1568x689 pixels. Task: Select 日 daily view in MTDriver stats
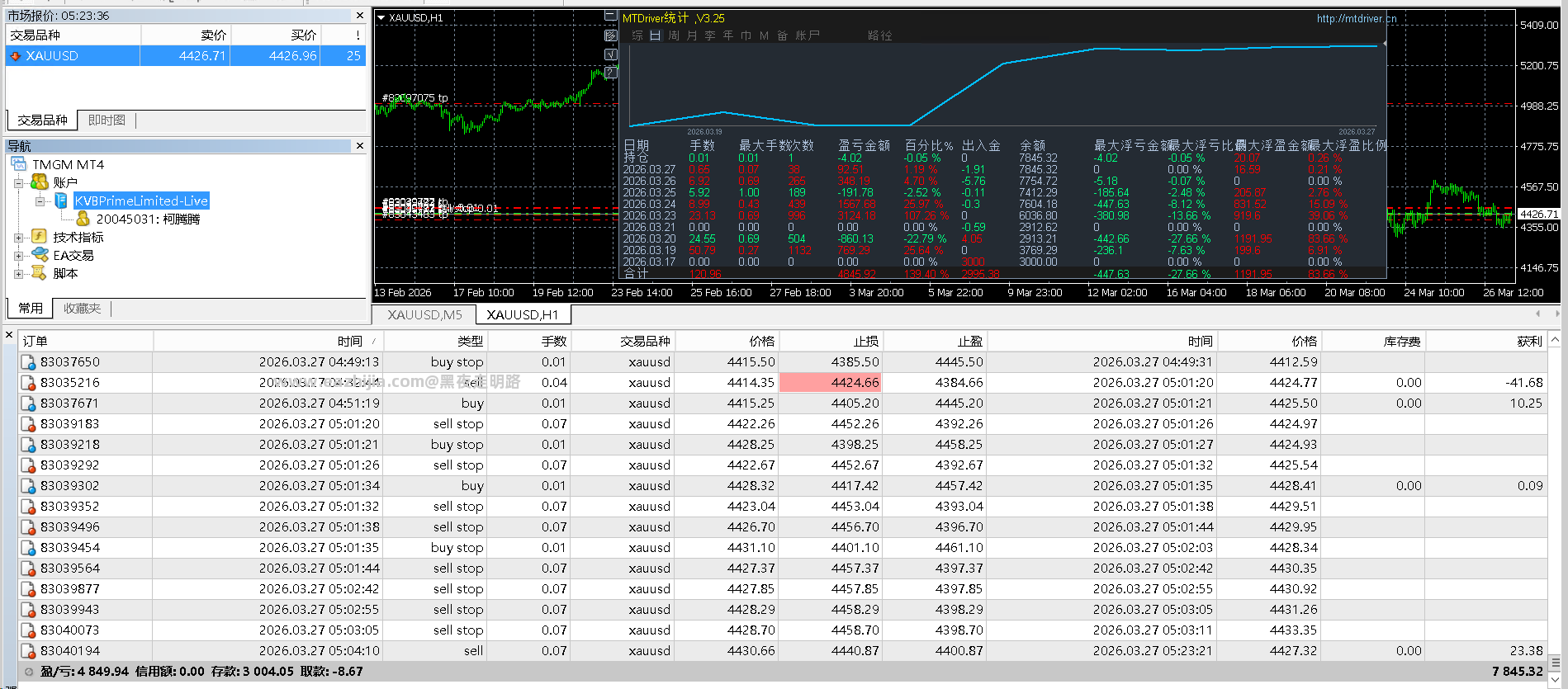(x=656, y=35)
